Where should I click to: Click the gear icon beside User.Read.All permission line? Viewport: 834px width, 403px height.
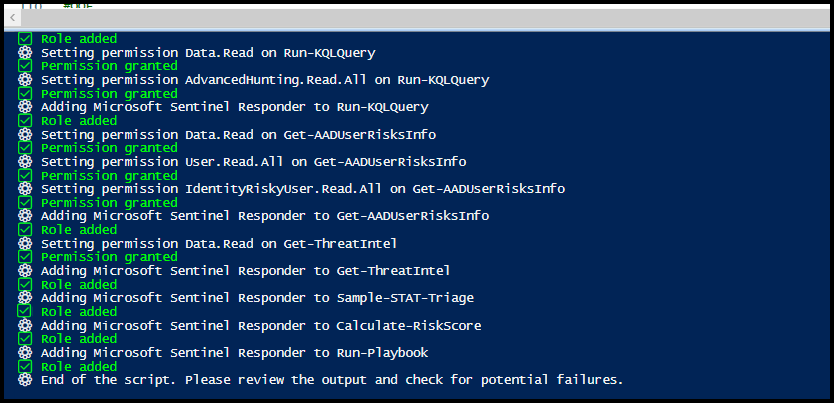25,162
